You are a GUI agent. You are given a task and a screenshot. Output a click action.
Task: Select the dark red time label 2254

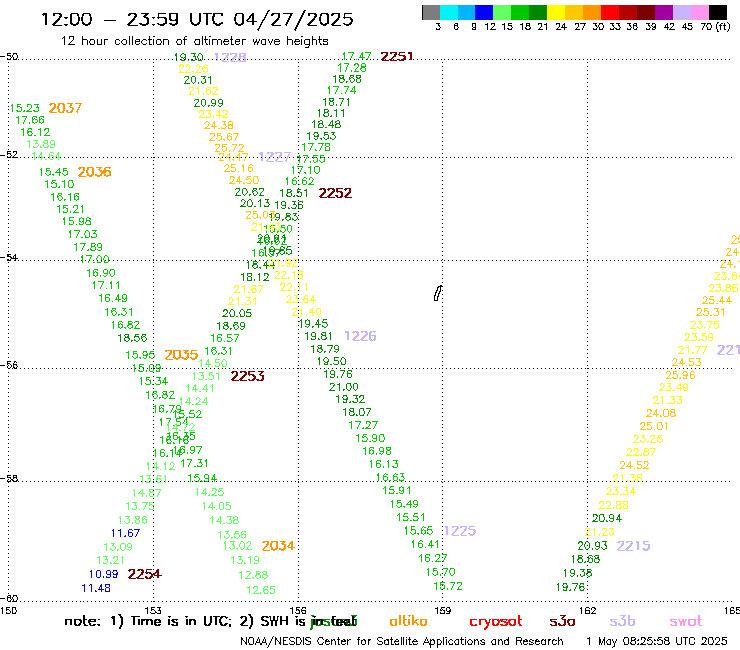coord(144,574)
